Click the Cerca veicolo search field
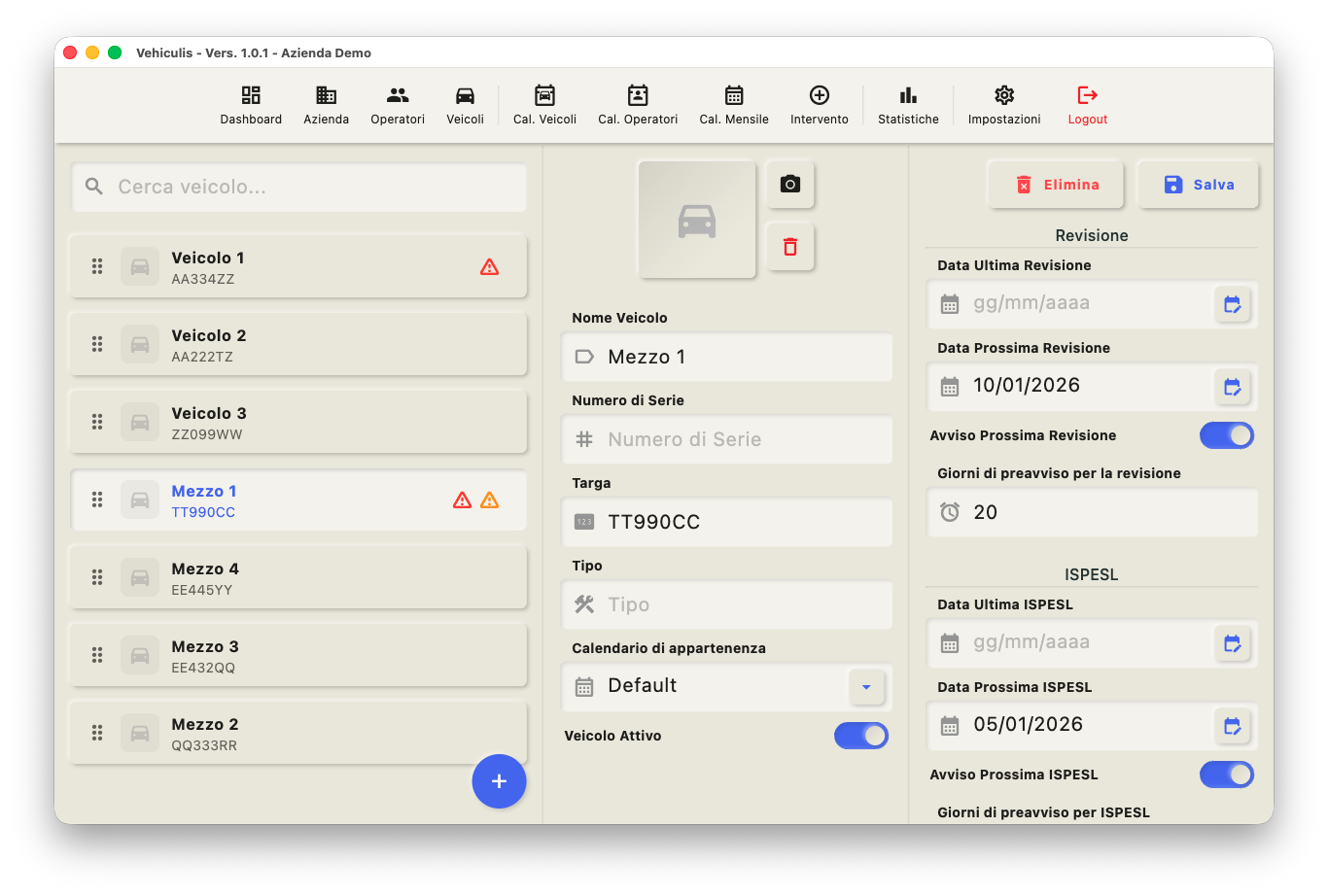The height and width of the screenshot is (896, 1328). coord(299,187)
